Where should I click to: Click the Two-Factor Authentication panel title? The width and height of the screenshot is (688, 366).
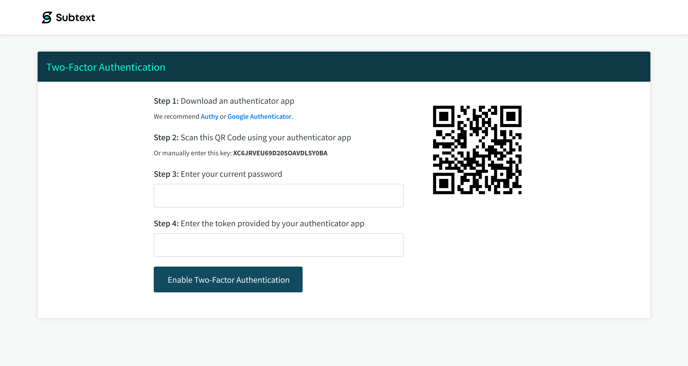pos(106,67)
